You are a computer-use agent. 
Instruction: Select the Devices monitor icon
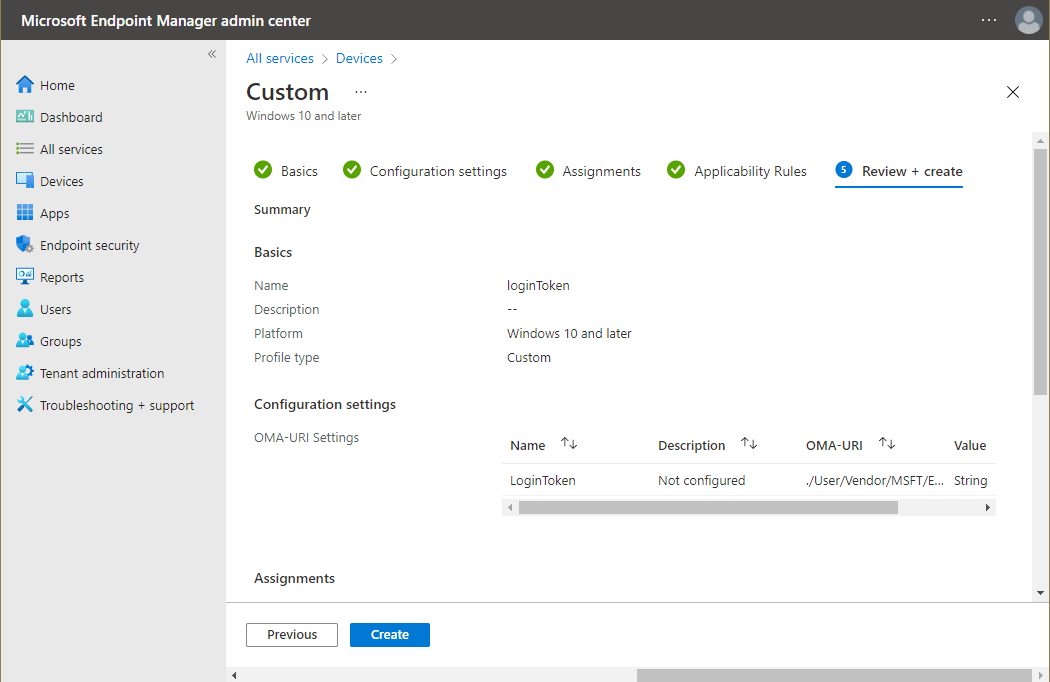(25, 180)
